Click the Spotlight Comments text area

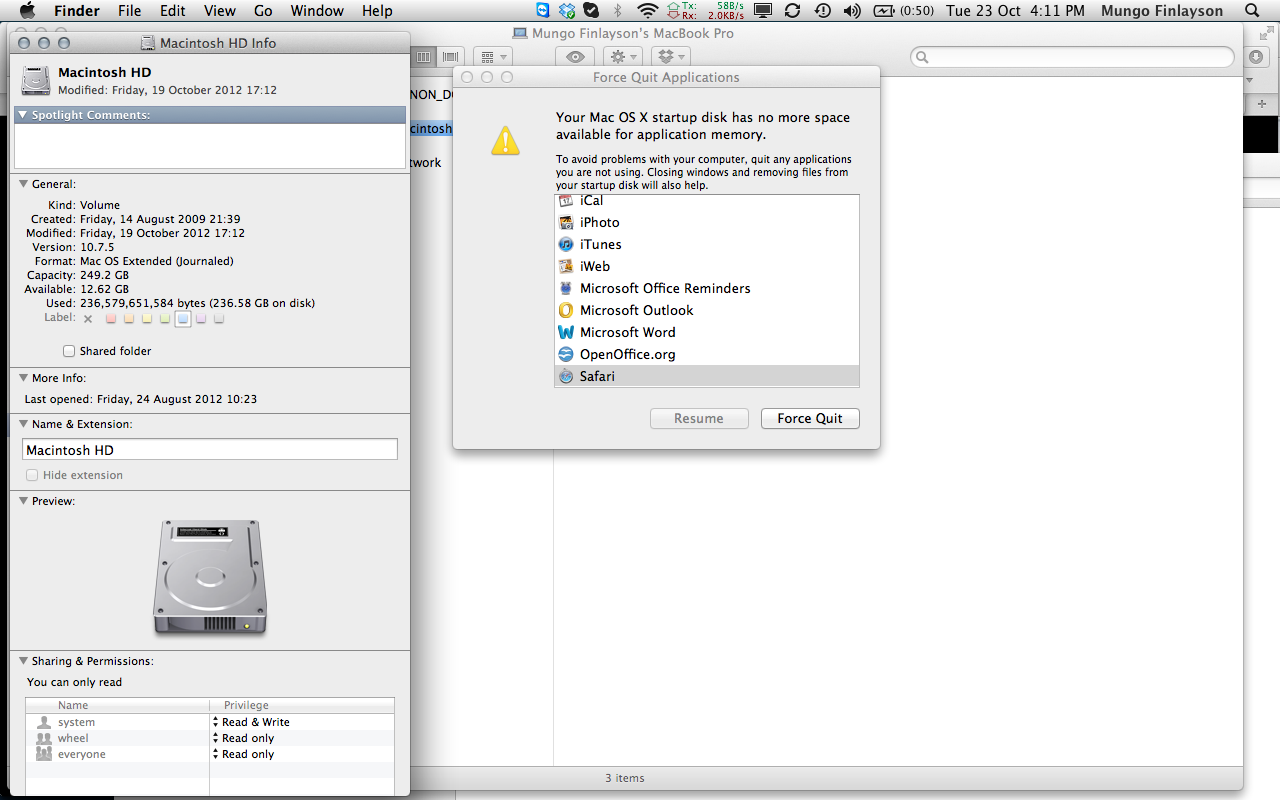tap(210, 146)
